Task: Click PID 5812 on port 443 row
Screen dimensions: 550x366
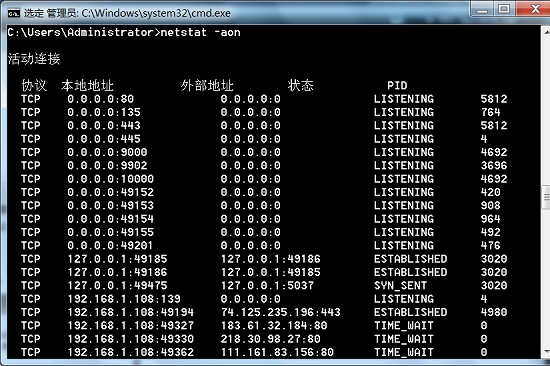Action: coord(494,126)
